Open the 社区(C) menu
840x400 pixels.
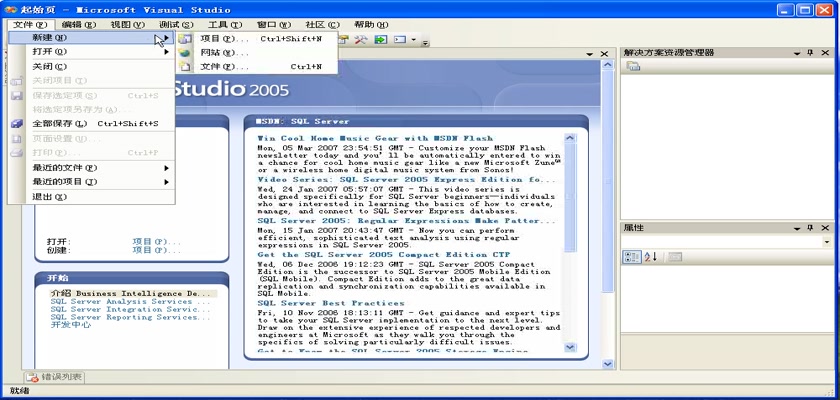click(x=322, y=25)
